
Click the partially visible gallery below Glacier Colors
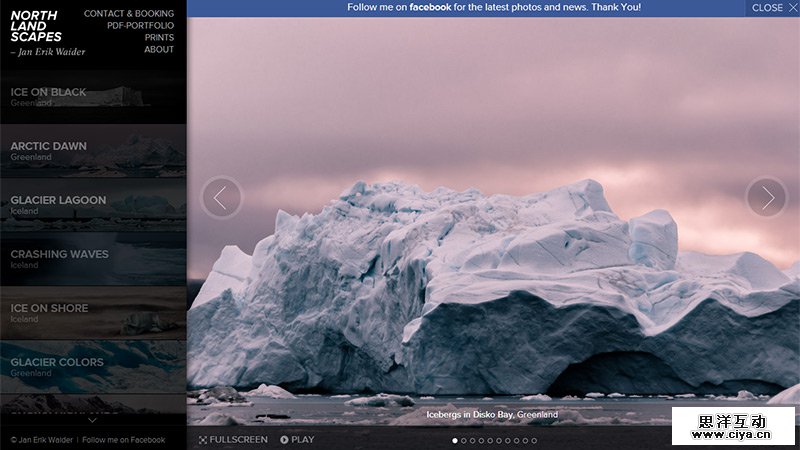[x=93, y=404]
